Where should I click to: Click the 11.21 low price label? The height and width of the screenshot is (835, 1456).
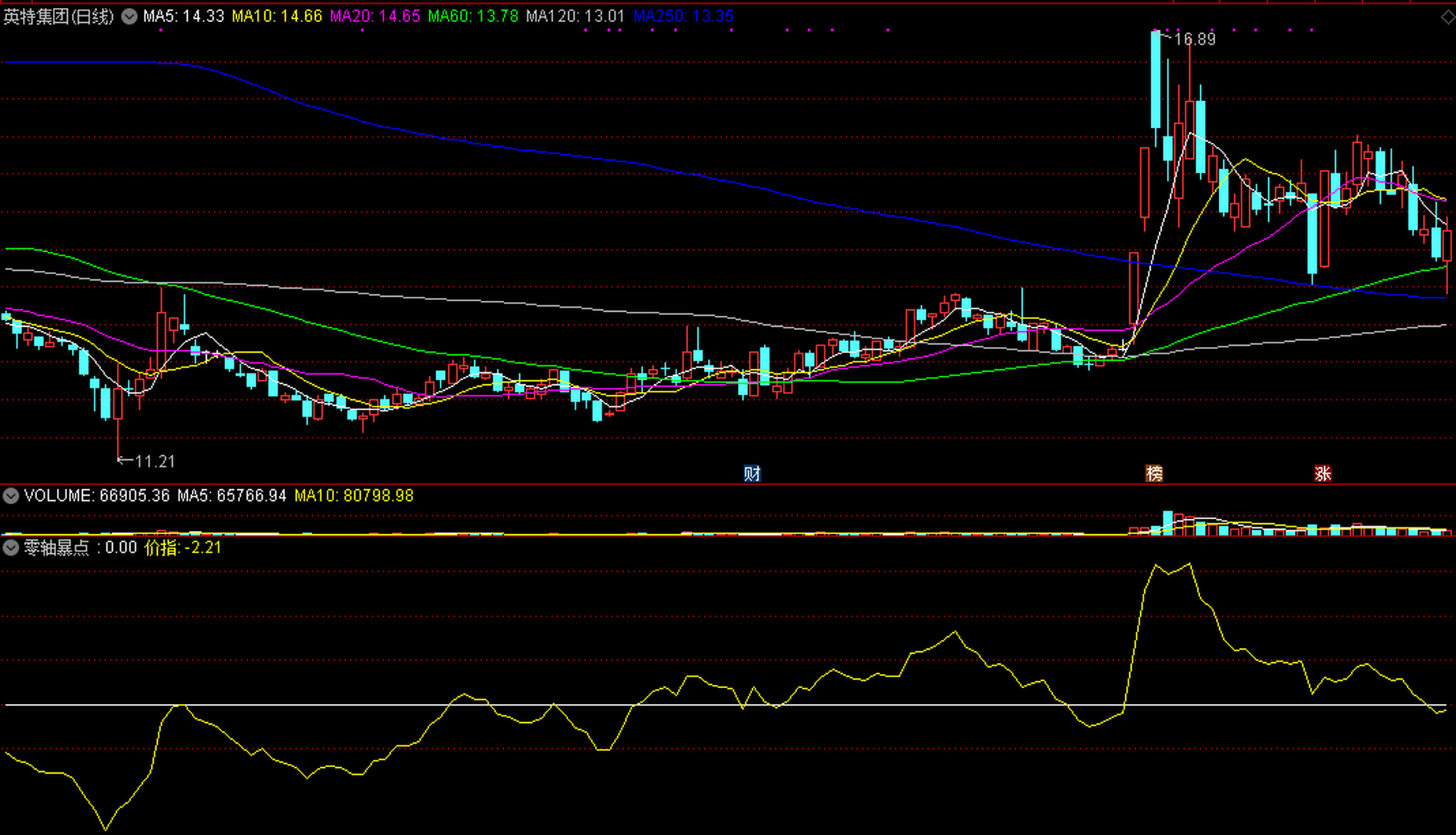pos(155,461)
